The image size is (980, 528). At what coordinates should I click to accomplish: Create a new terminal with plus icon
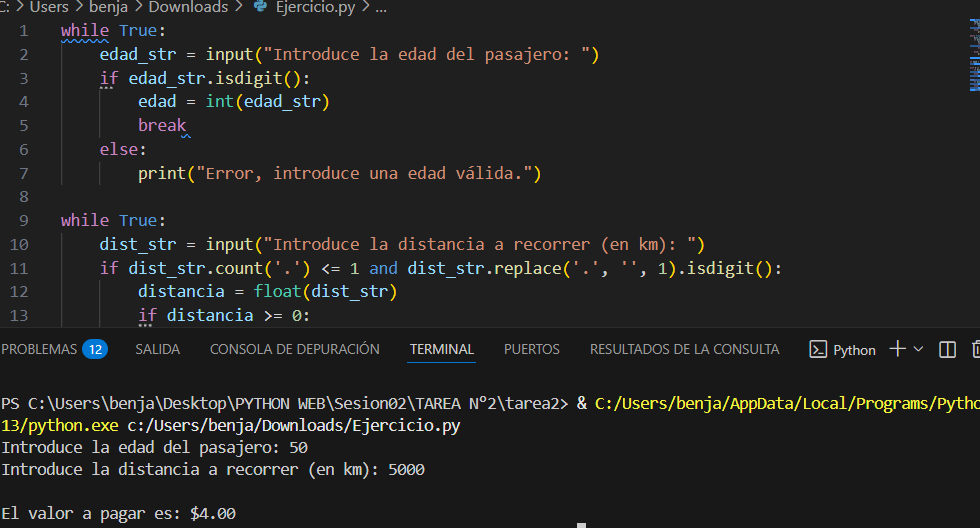898,349
